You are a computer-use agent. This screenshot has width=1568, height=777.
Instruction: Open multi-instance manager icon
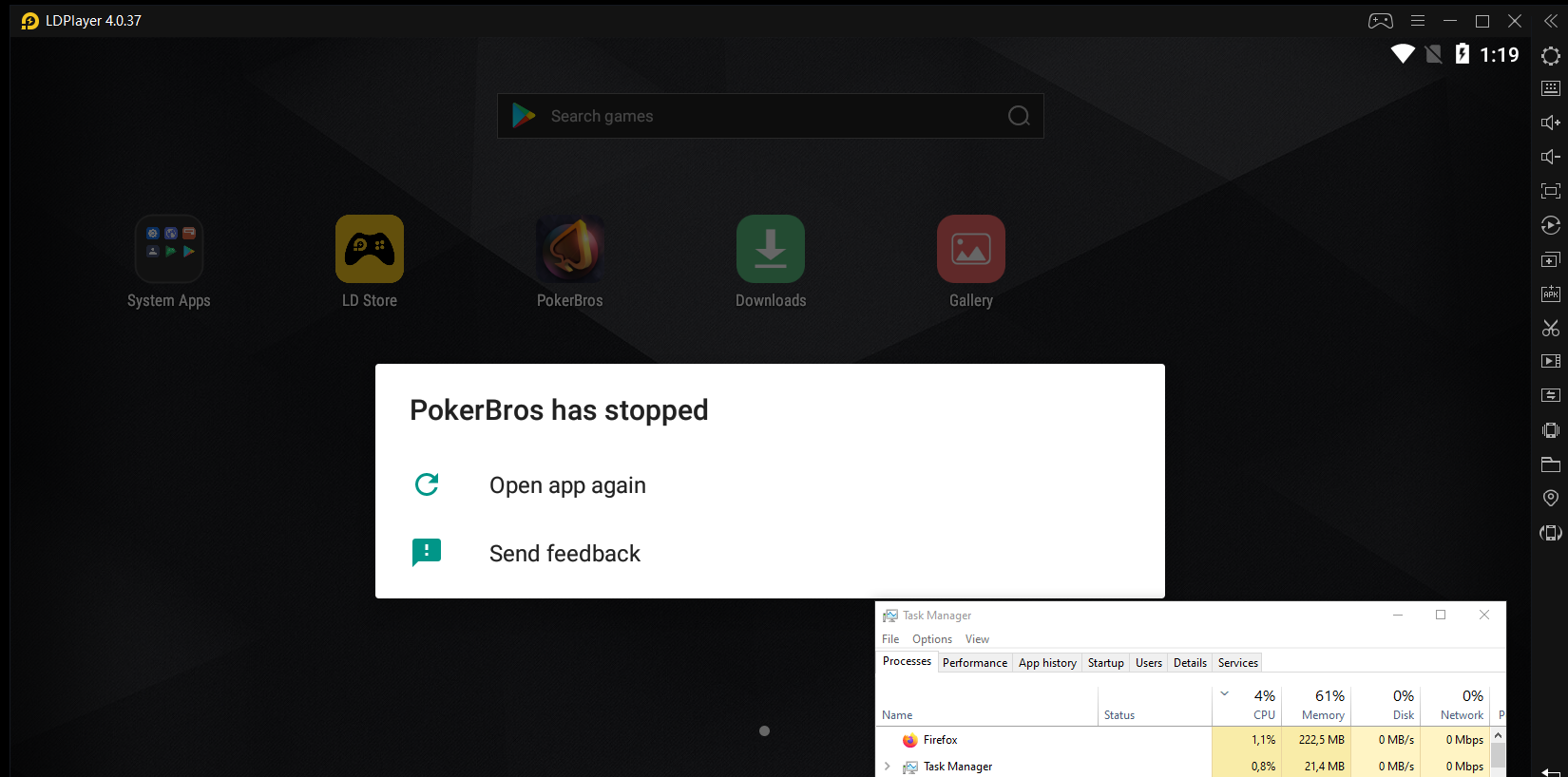pyautogui.click(x=1550, y=259)
